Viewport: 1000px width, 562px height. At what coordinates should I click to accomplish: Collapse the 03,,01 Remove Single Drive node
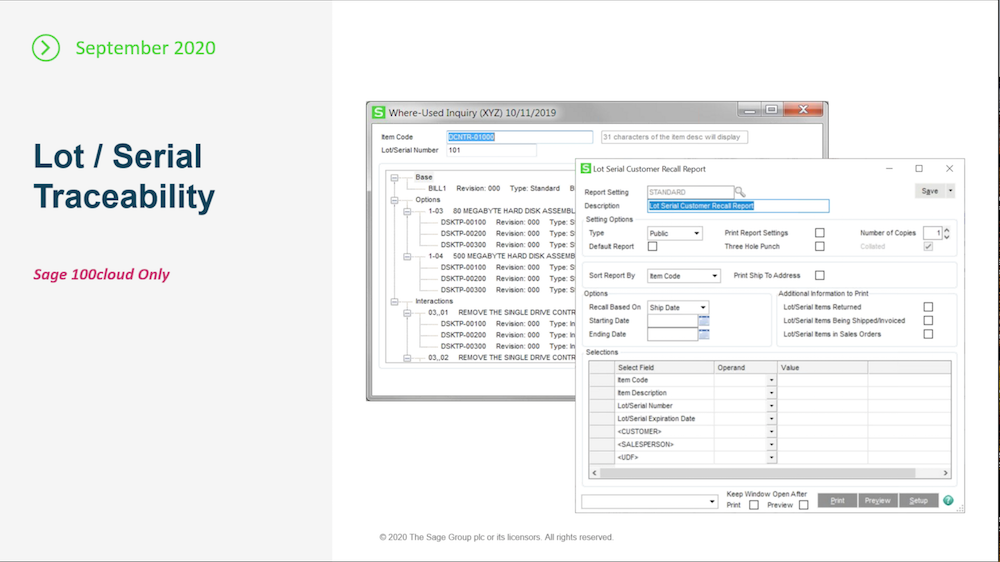407,313
